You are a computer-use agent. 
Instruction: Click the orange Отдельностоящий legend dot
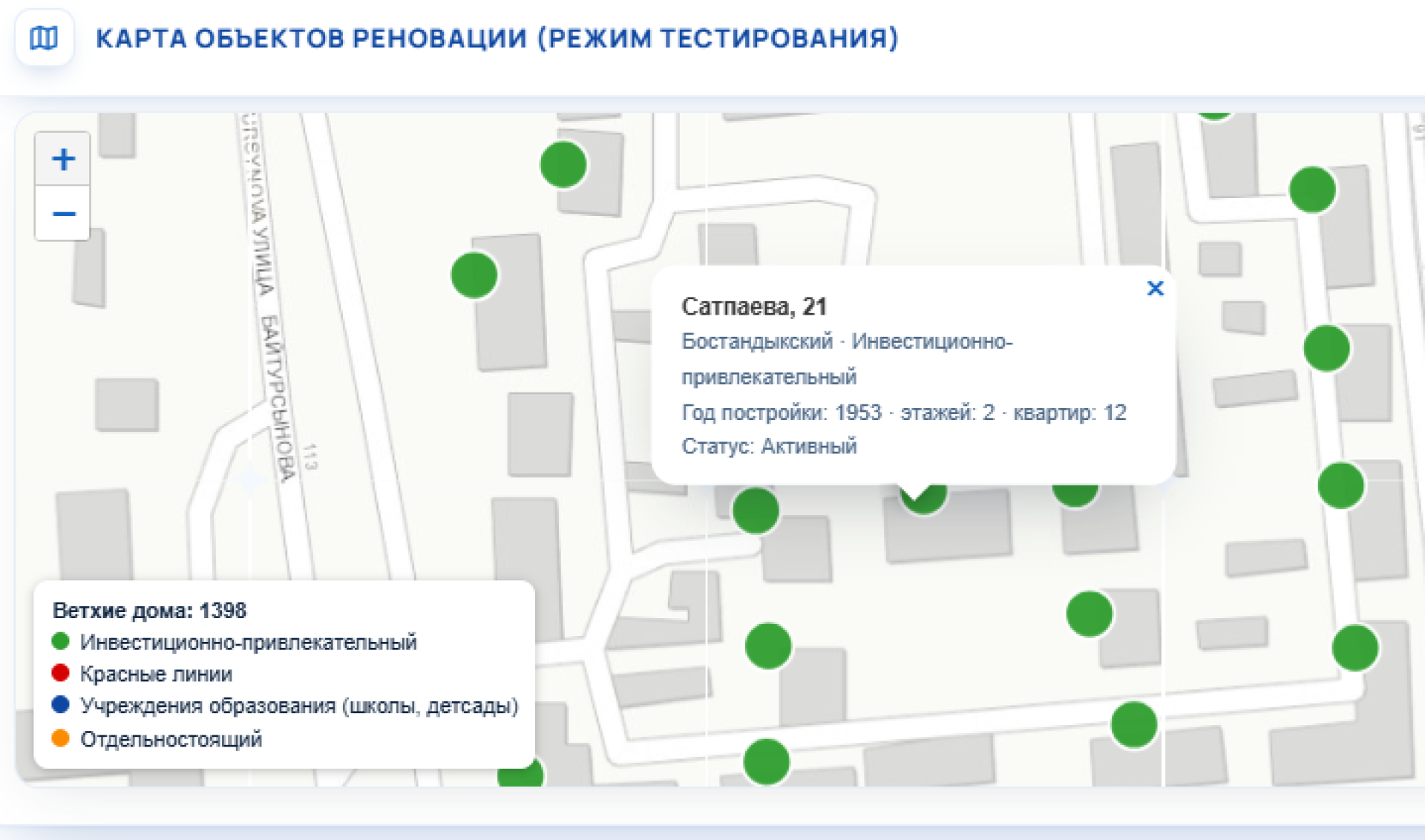61,738
